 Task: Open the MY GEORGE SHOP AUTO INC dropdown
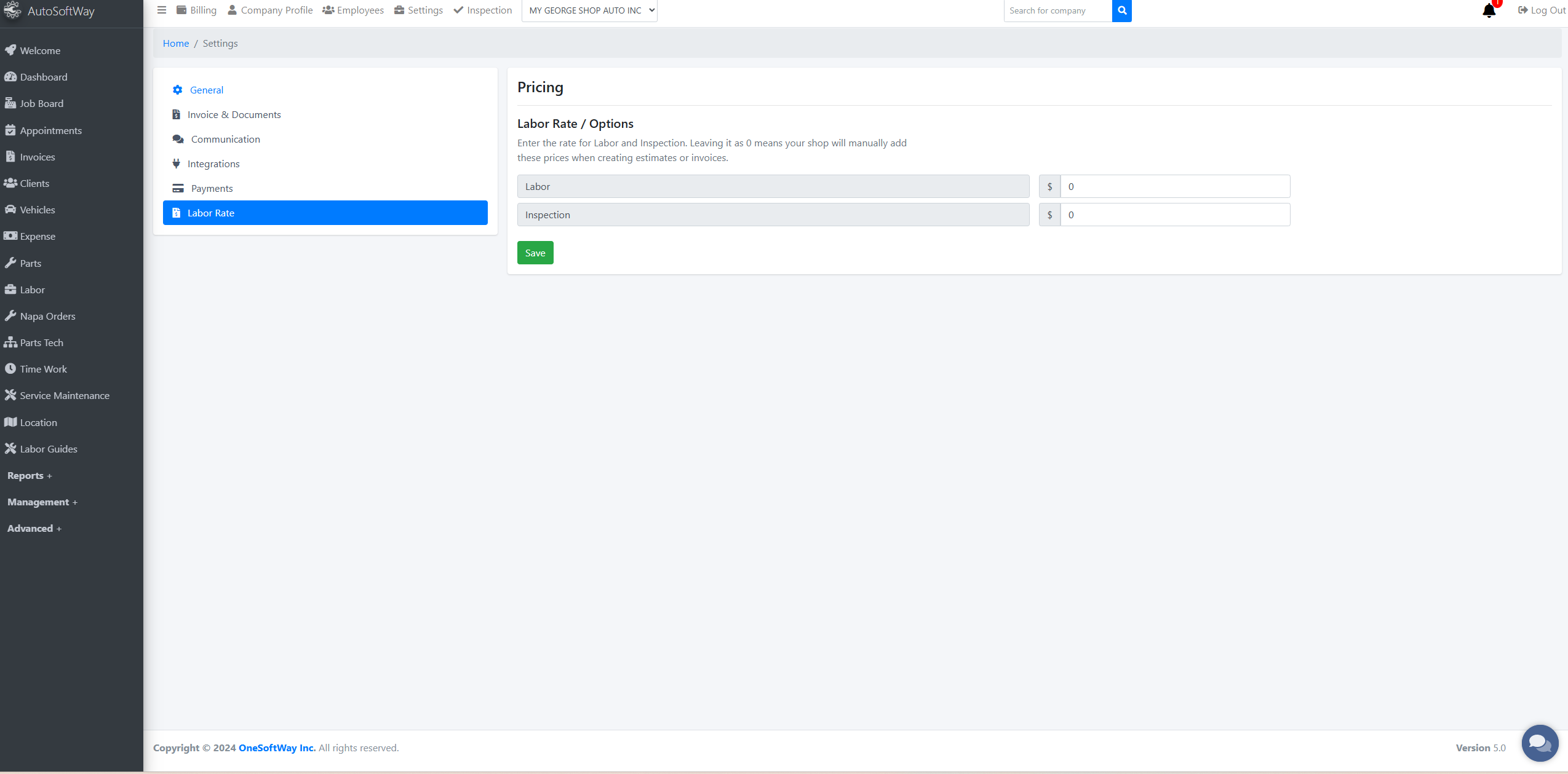click(x=589, y=10)
